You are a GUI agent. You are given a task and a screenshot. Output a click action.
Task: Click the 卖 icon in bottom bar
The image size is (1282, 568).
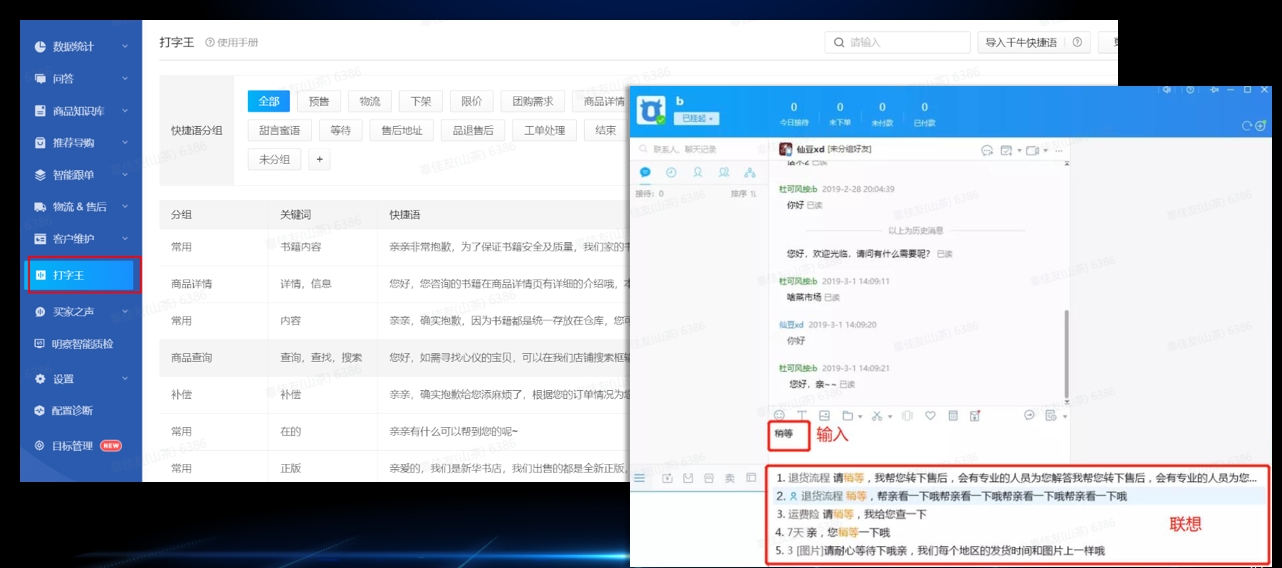click(729, 479)
